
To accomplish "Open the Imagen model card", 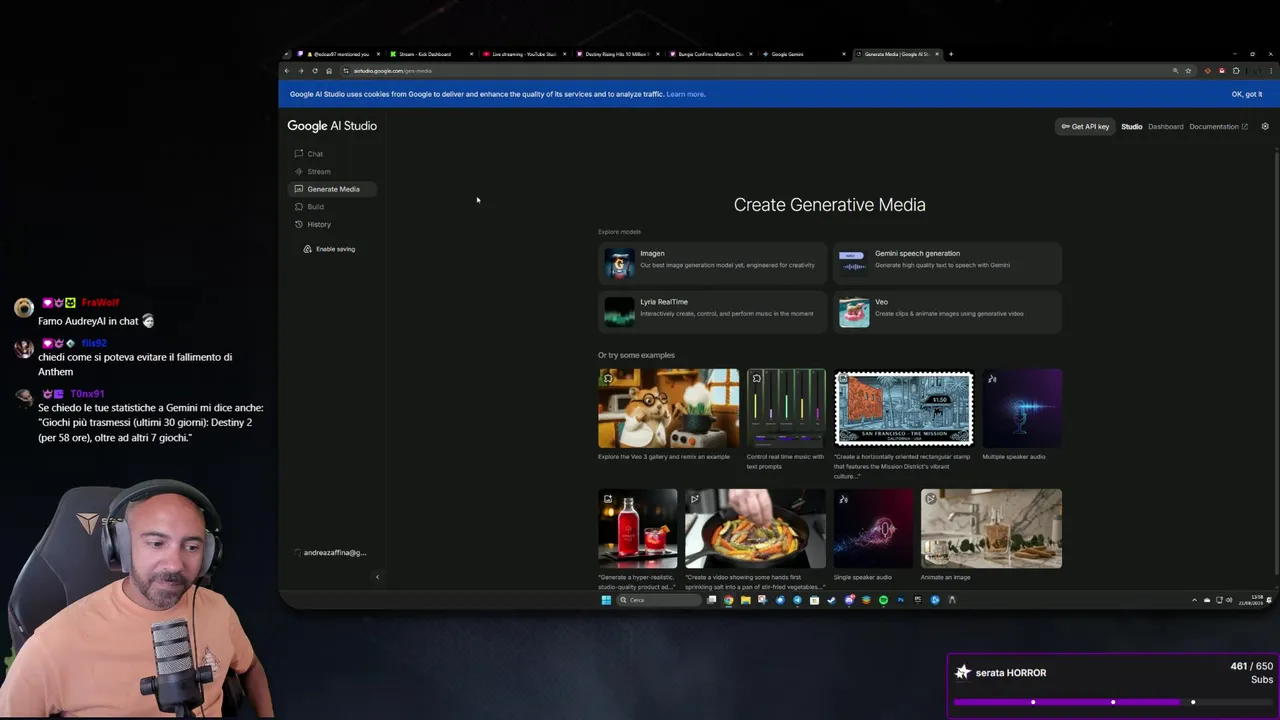I will [x=713, y=263].
